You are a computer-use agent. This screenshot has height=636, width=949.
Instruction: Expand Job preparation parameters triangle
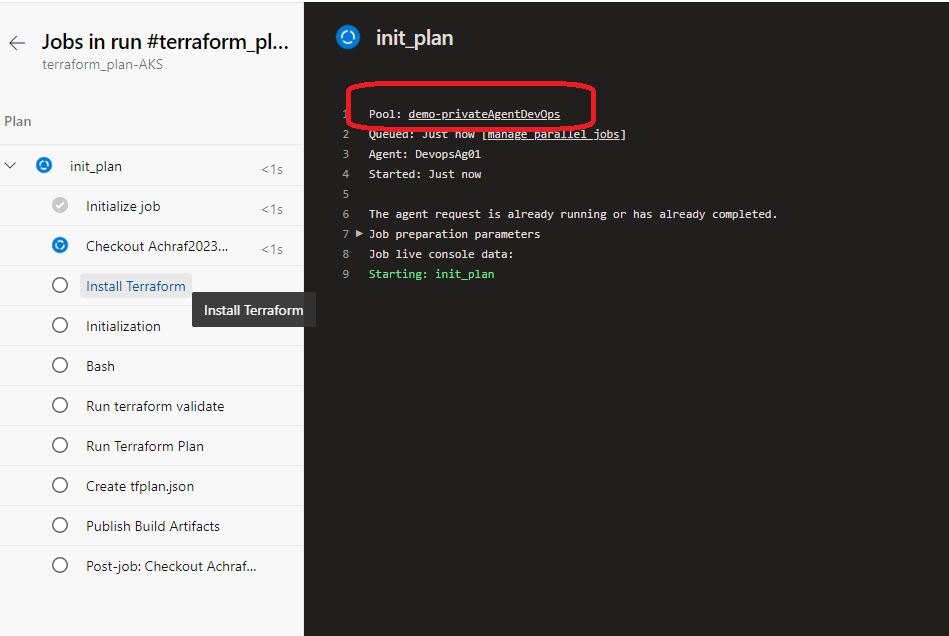pyautogui.click(x=360, y=234)
